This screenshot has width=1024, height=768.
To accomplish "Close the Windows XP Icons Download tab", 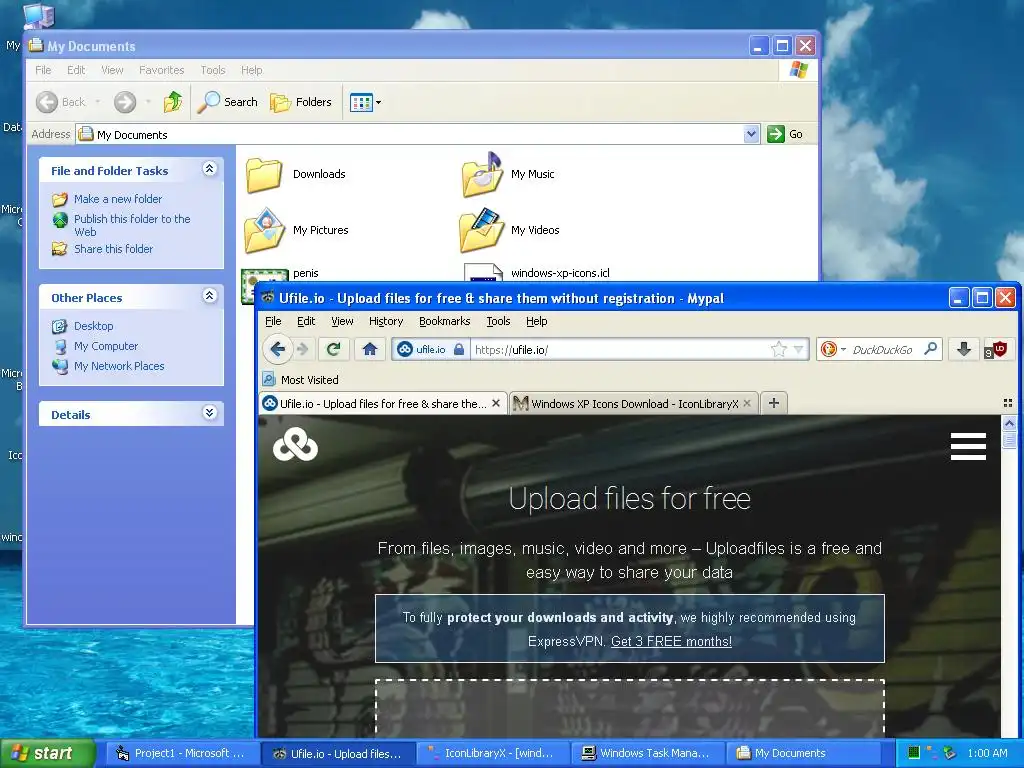I will pos(747,404).
